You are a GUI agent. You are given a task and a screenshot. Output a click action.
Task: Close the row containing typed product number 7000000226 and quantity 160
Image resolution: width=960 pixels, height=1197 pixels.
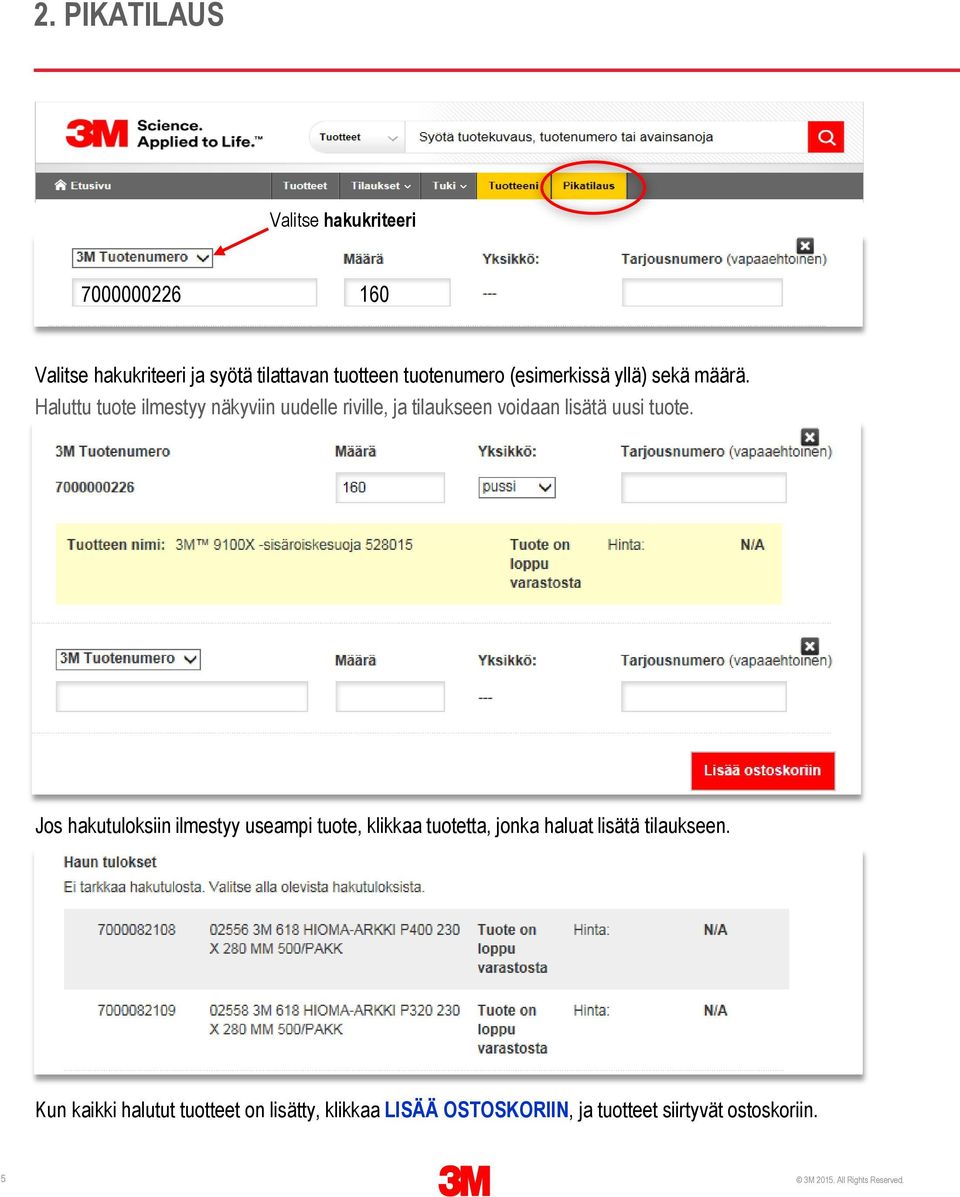click(x=805, y=246)
